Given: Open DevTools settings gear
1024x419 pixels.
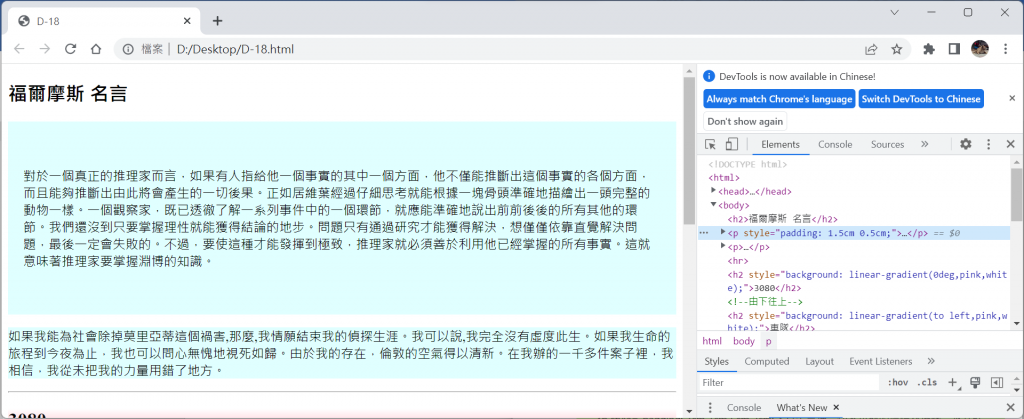Looking at the screenshot, I should pos(966,144).
